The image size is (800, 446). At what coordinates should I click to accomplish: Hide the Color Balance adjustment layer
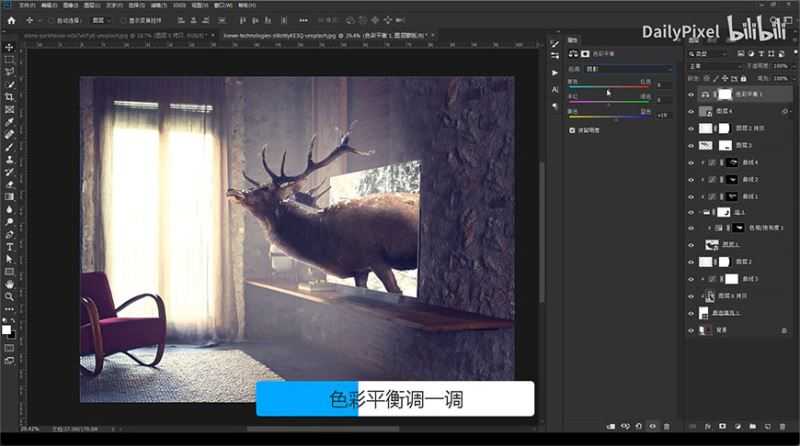coord(691,94)
